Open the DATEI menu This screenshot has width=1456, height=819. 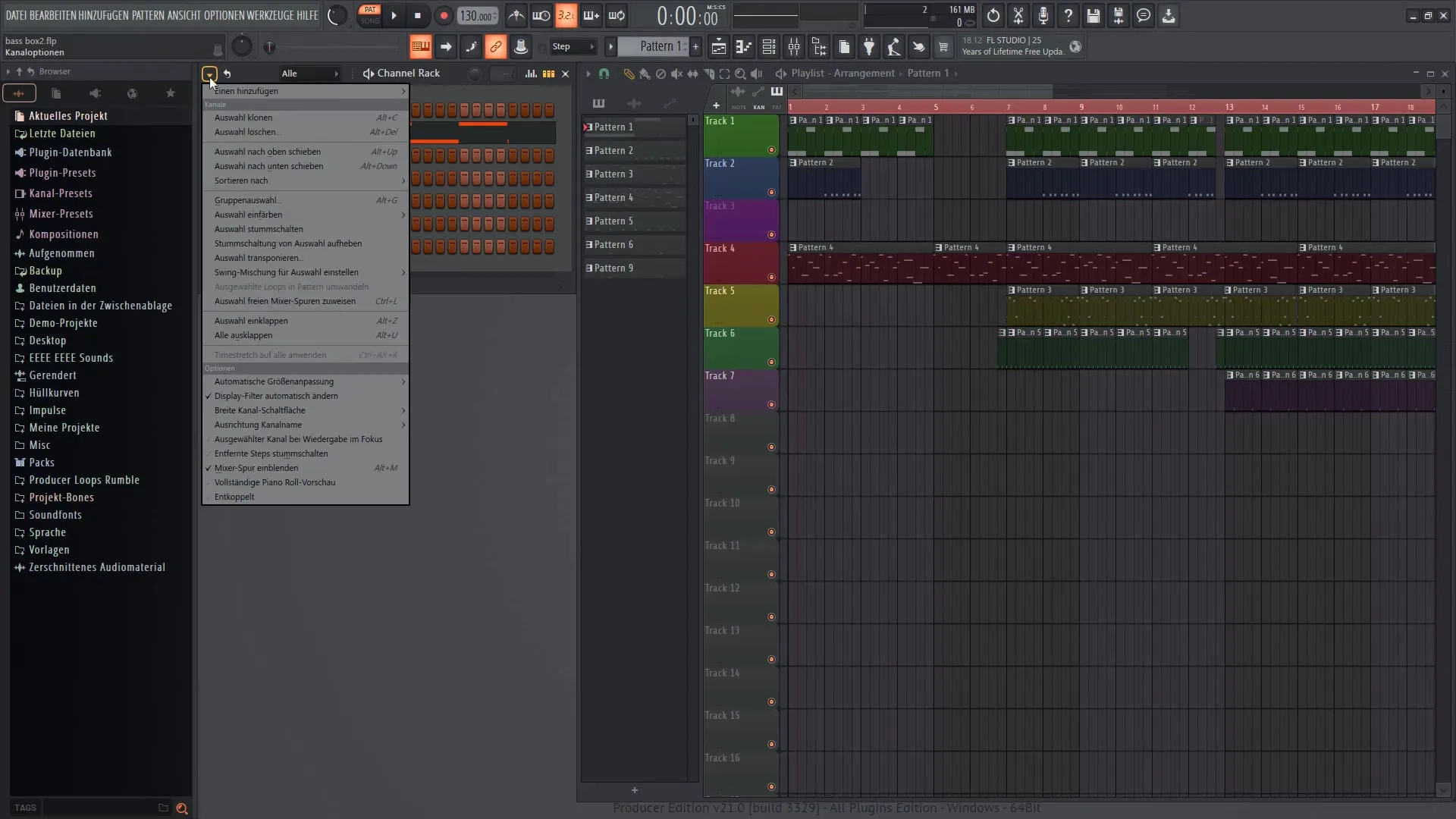[x=16, y=15]
